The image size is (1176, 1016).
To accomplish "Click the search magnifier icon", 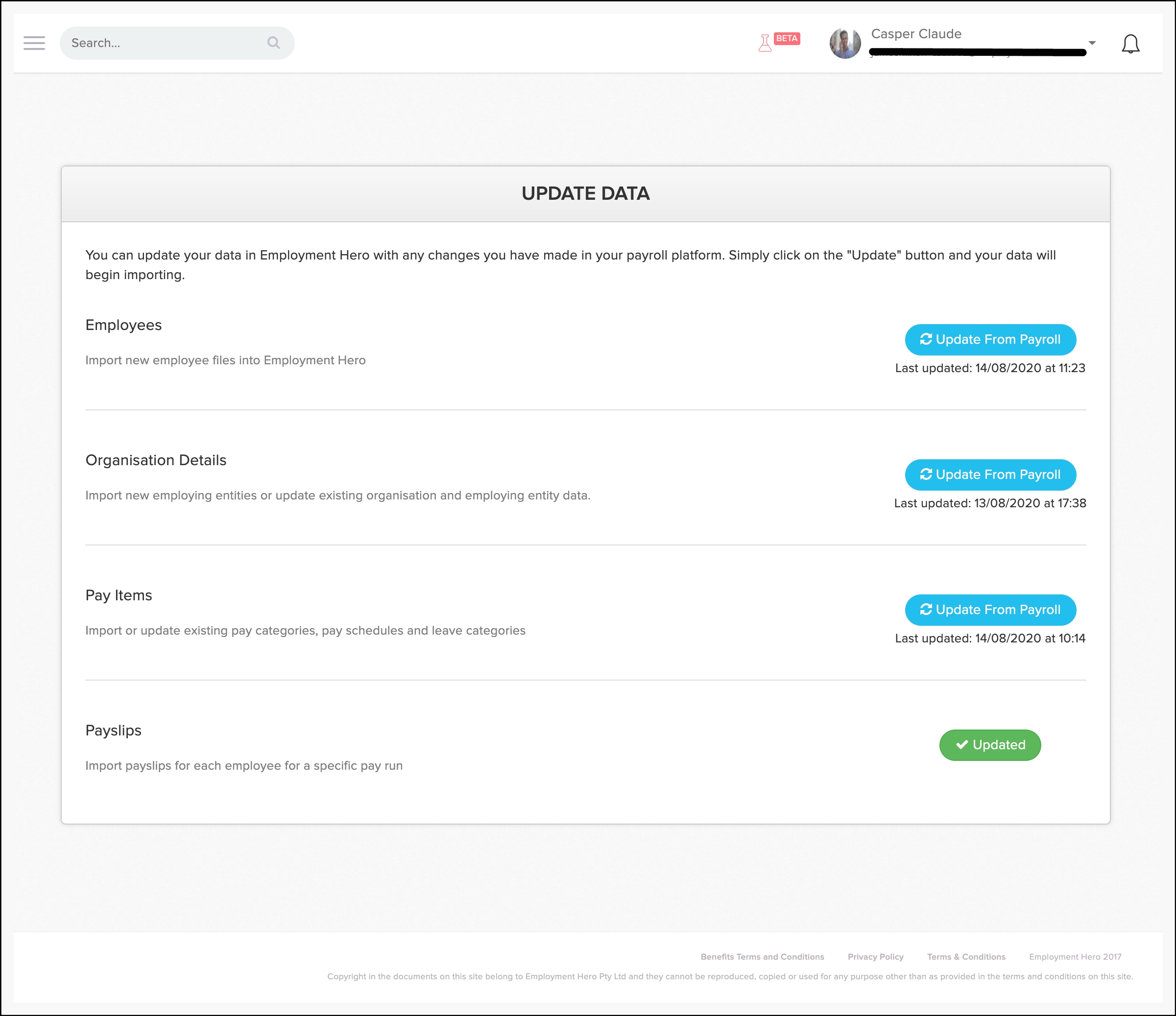I will (274, 43).
